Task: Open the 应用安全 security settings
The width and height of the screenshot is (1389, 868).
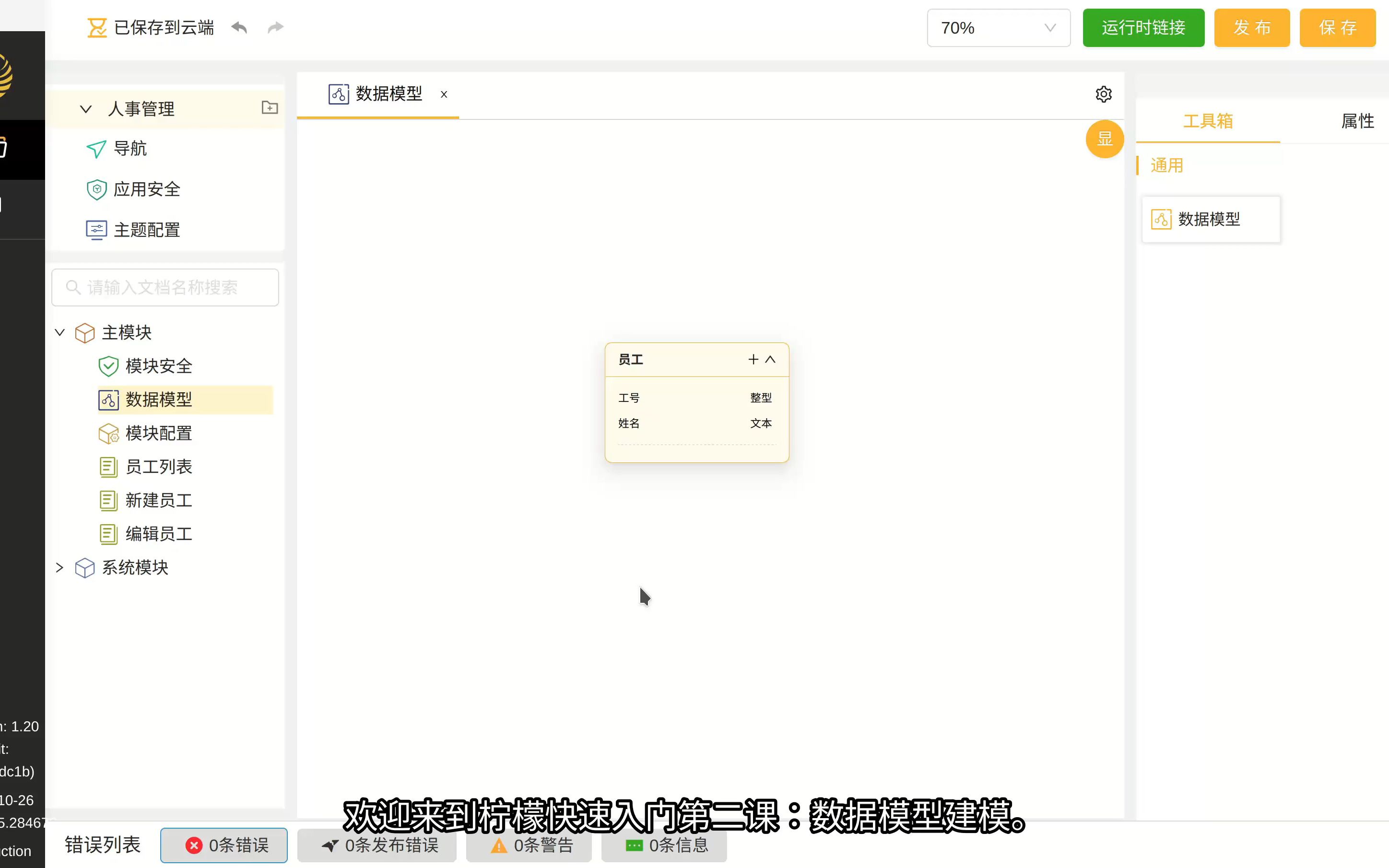Action: pos(146,189)
